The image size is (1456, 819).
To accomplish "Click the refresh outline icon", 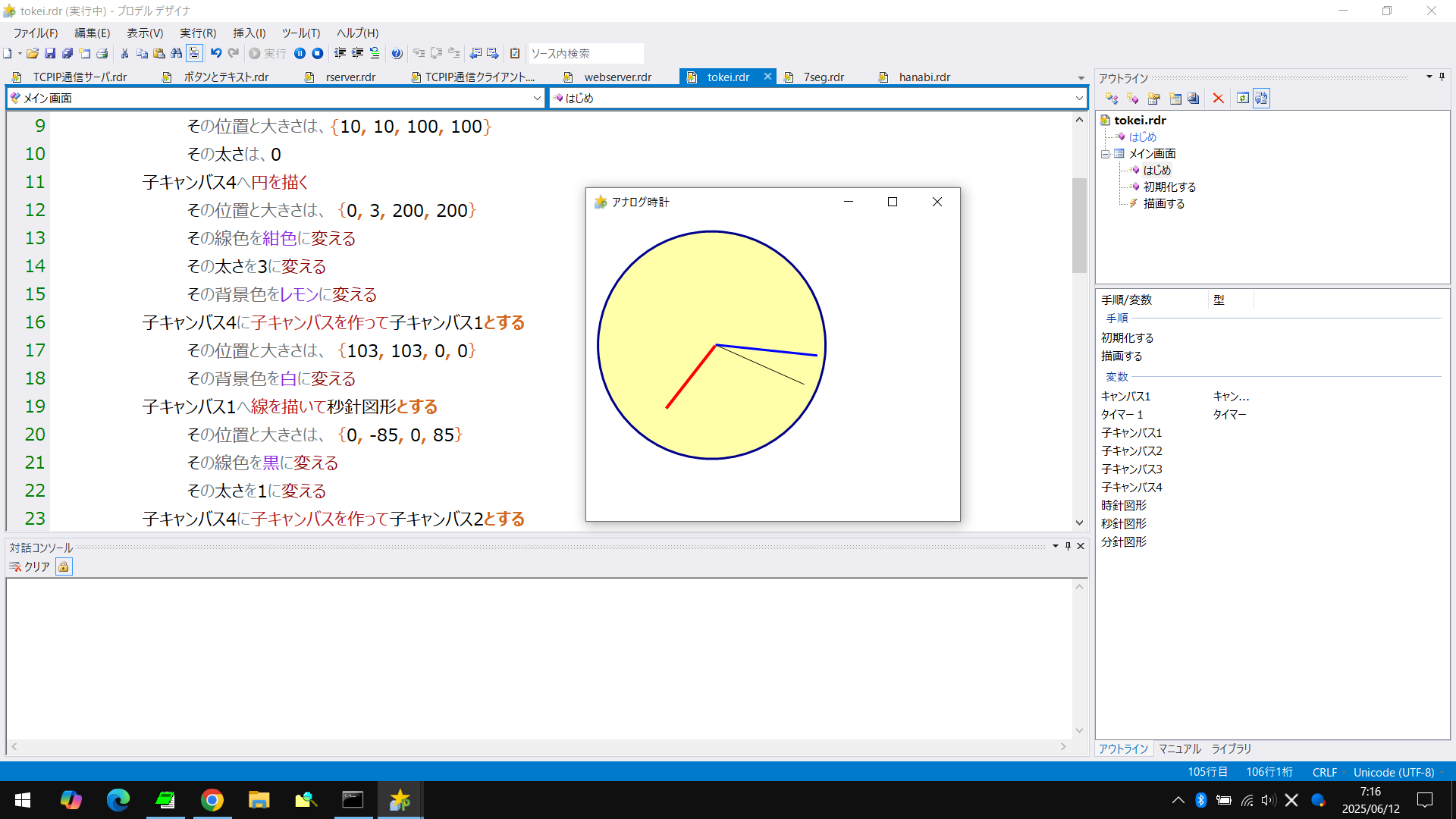I will click(x=1242, y=99).
